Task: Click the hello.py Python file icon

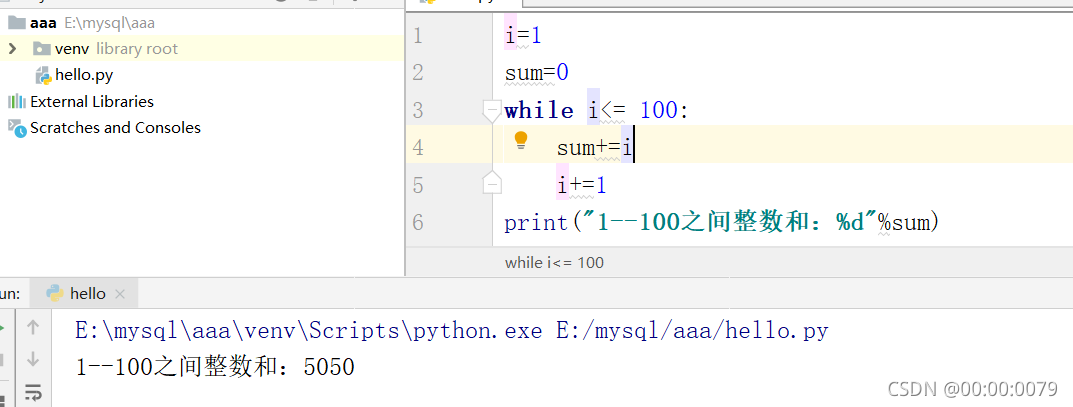Action: pos(43,75)
